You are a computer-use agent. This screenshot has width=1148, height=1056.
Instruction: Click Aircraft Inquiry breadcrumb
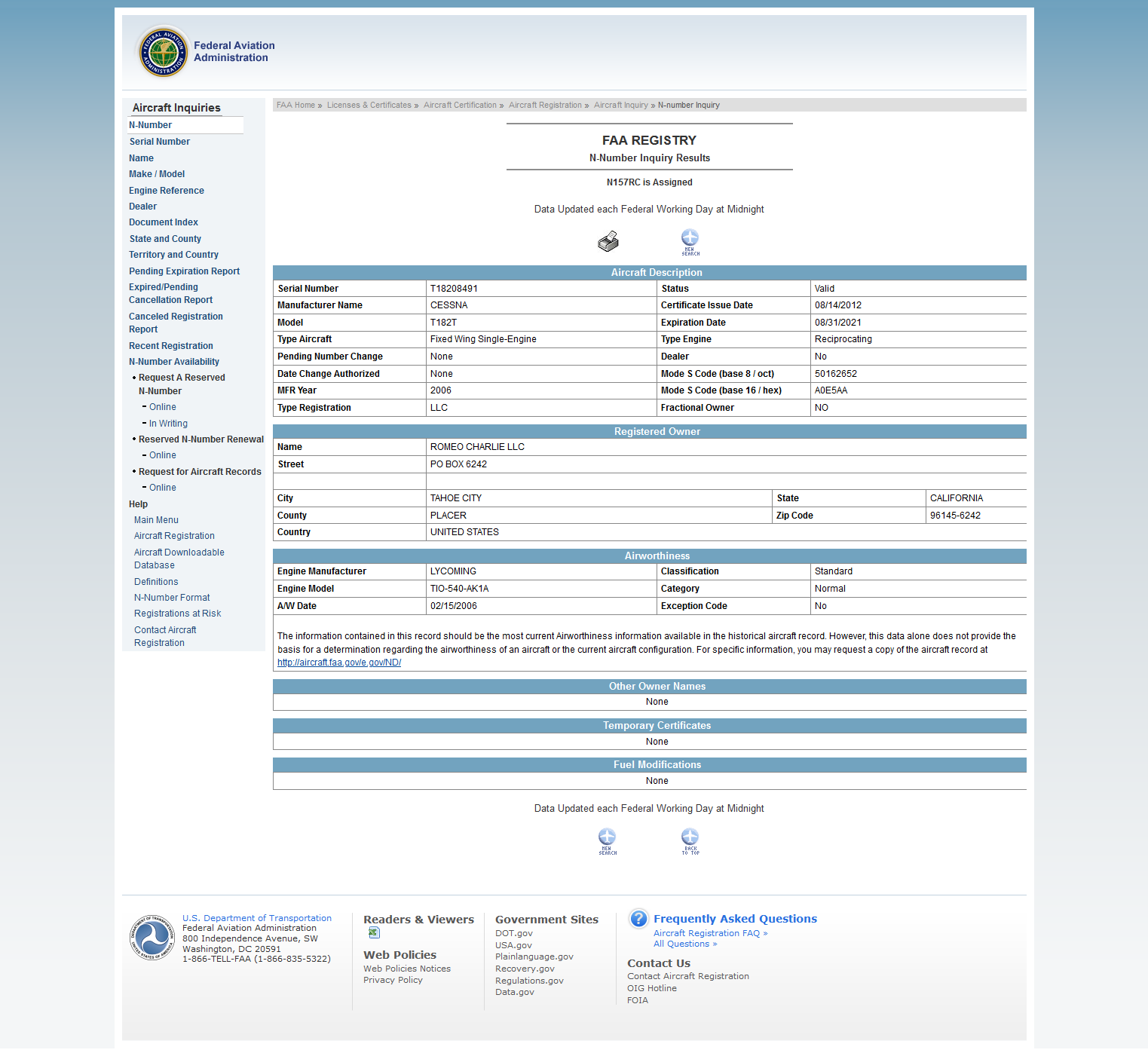621,106
